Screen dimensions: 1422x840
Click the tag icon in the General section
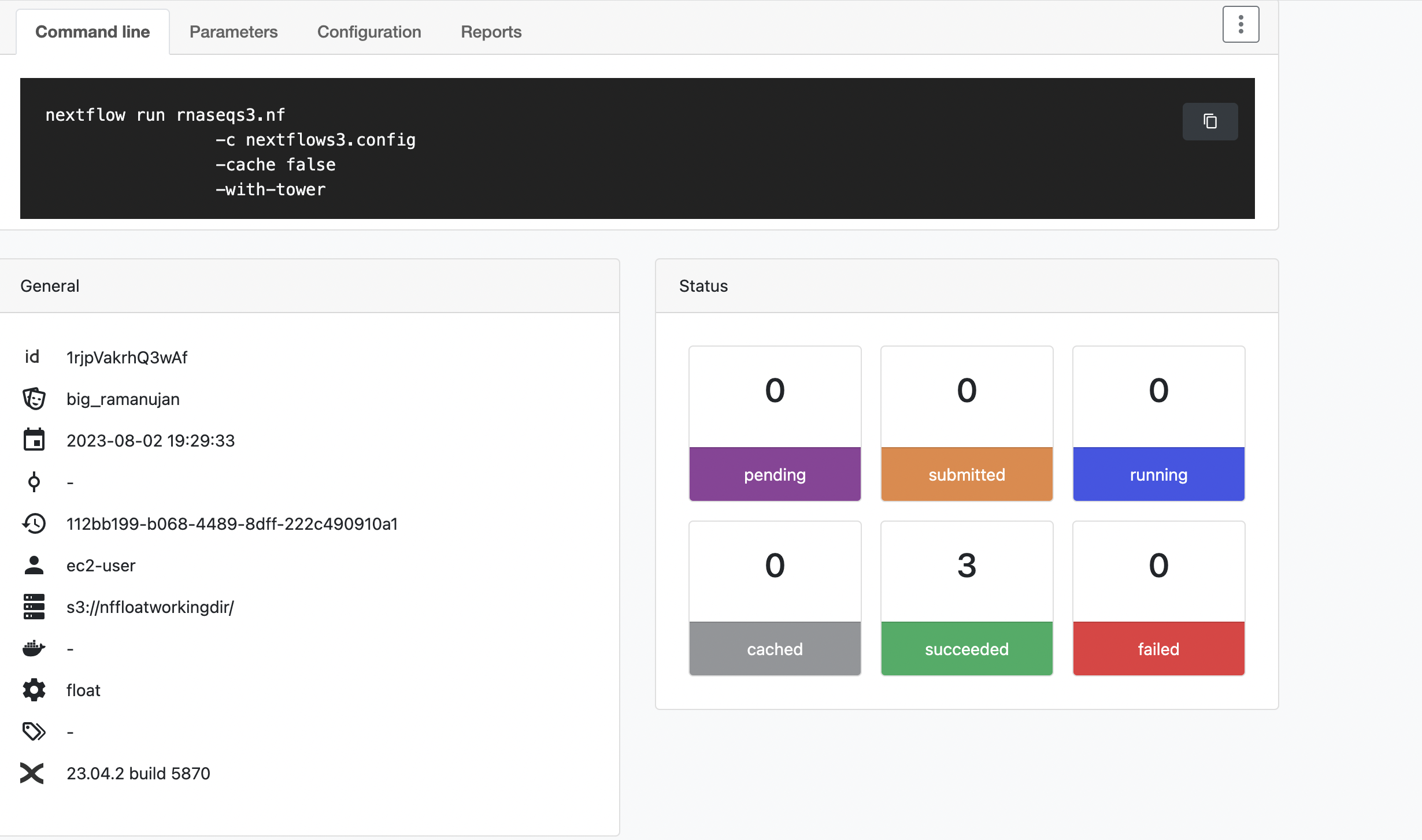[34, 731]
